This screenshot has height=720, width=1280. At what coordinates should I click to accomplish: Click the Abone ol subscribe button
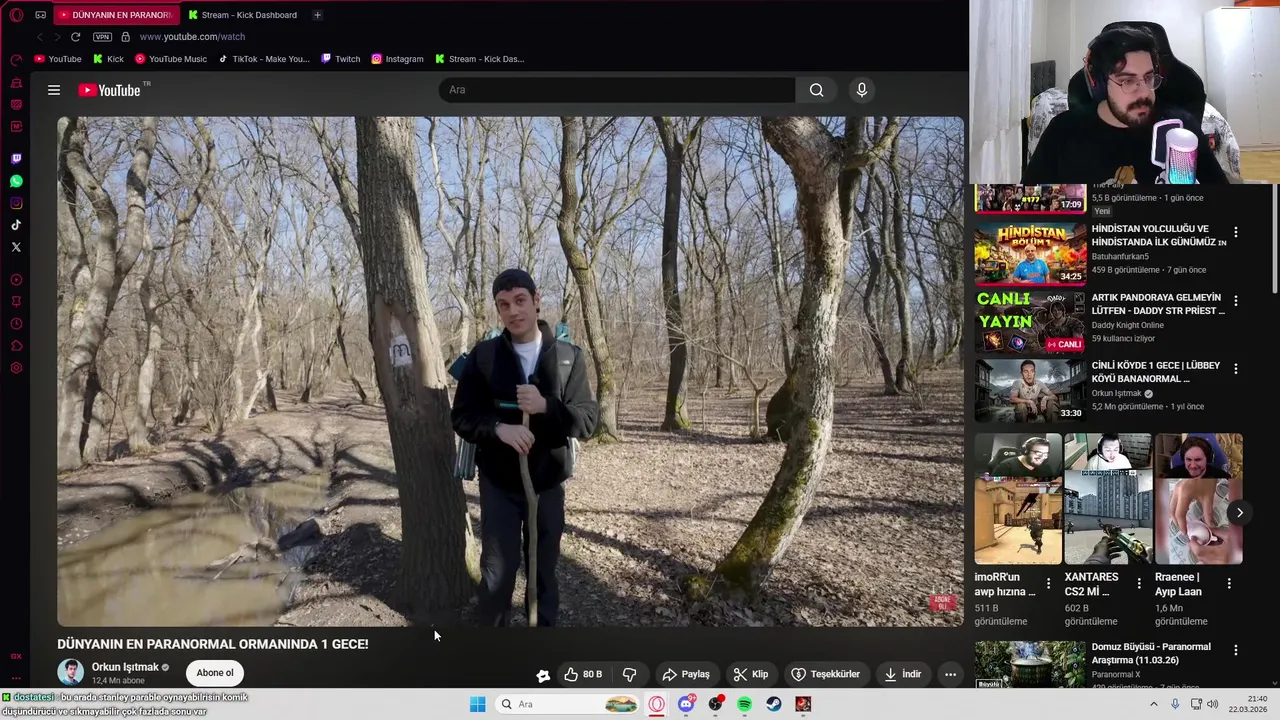(x=215, y=673)
